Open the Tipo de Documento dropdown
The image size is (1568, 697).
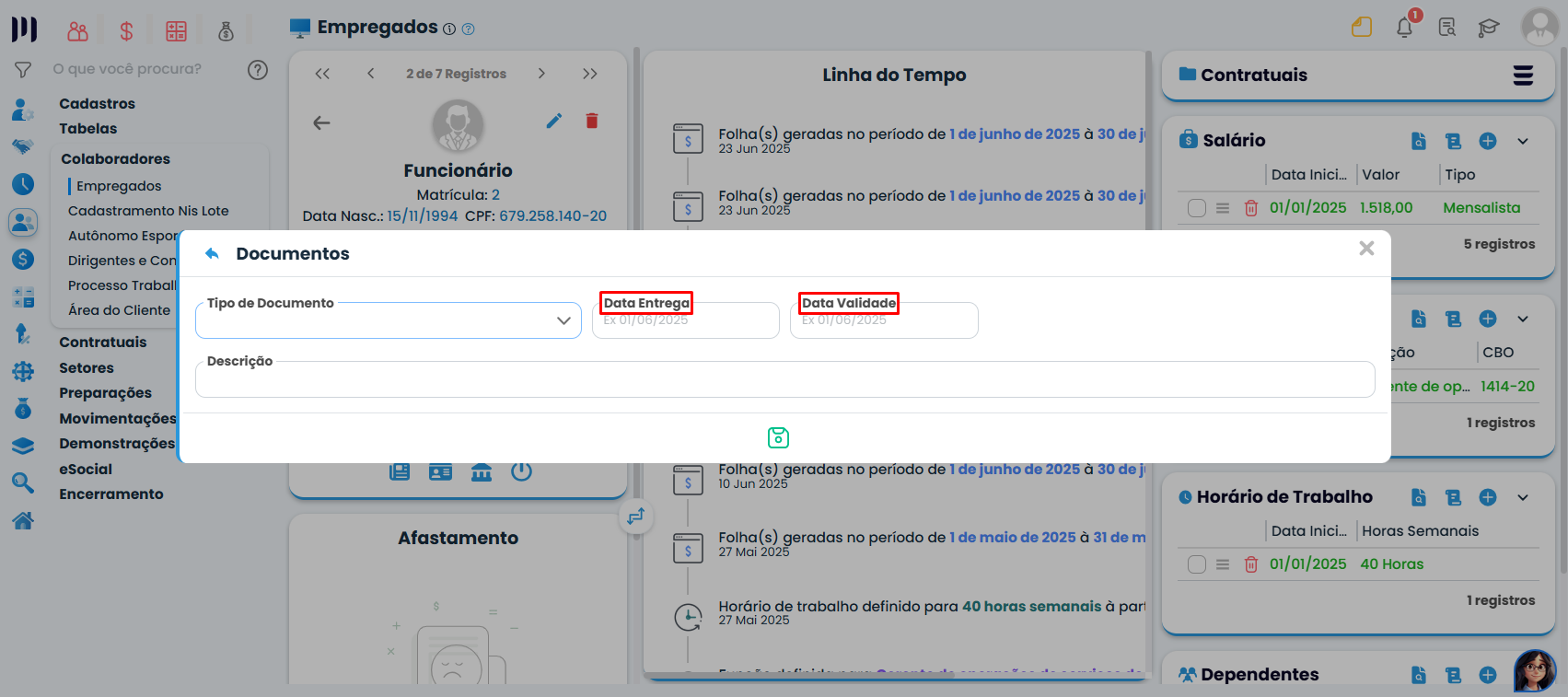389,320
